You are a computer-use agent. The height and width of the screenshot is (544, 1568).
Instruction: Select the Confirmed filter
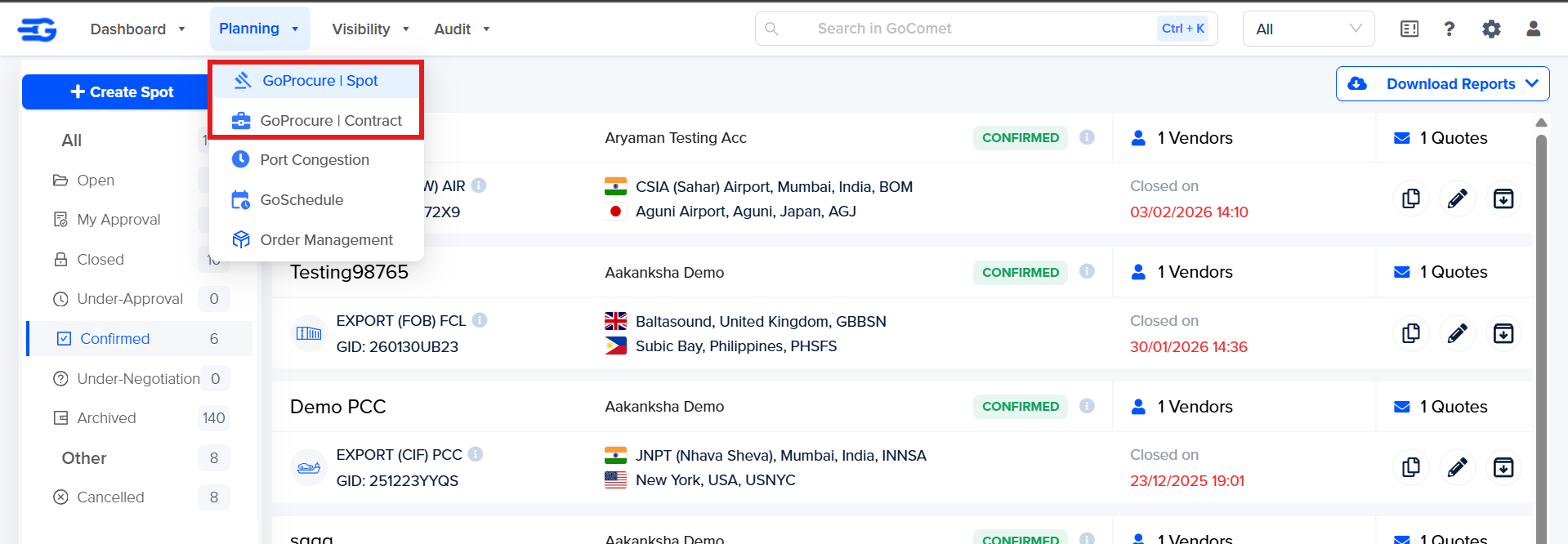coord(139,338)
